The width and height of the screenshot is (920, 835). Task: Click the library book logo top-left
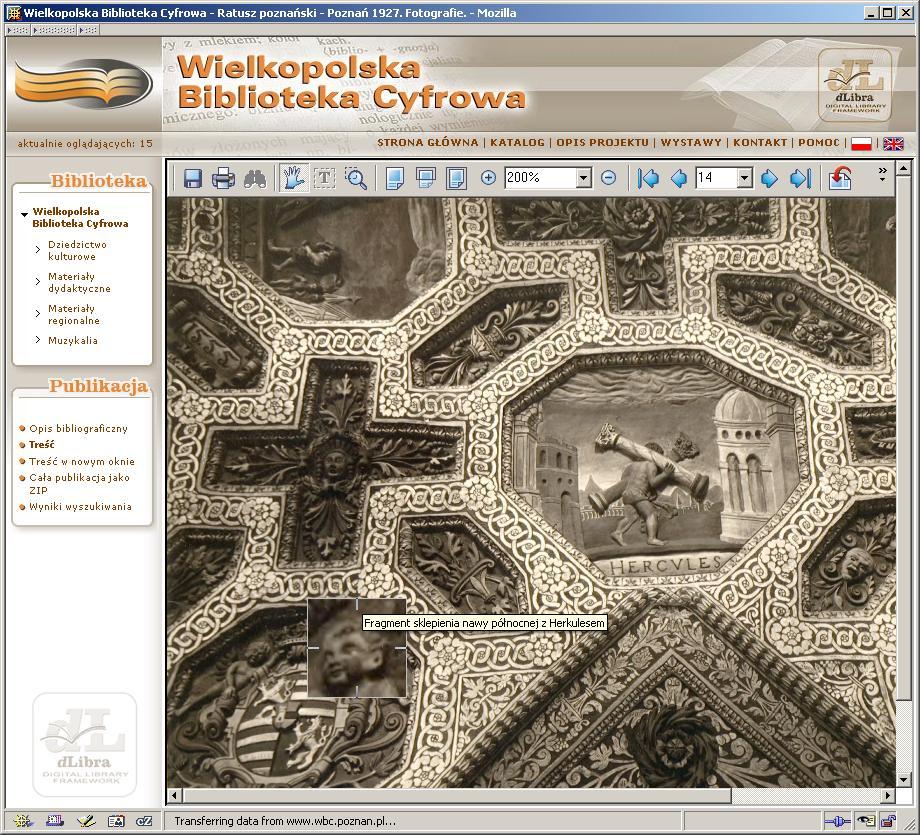(83, 84)
